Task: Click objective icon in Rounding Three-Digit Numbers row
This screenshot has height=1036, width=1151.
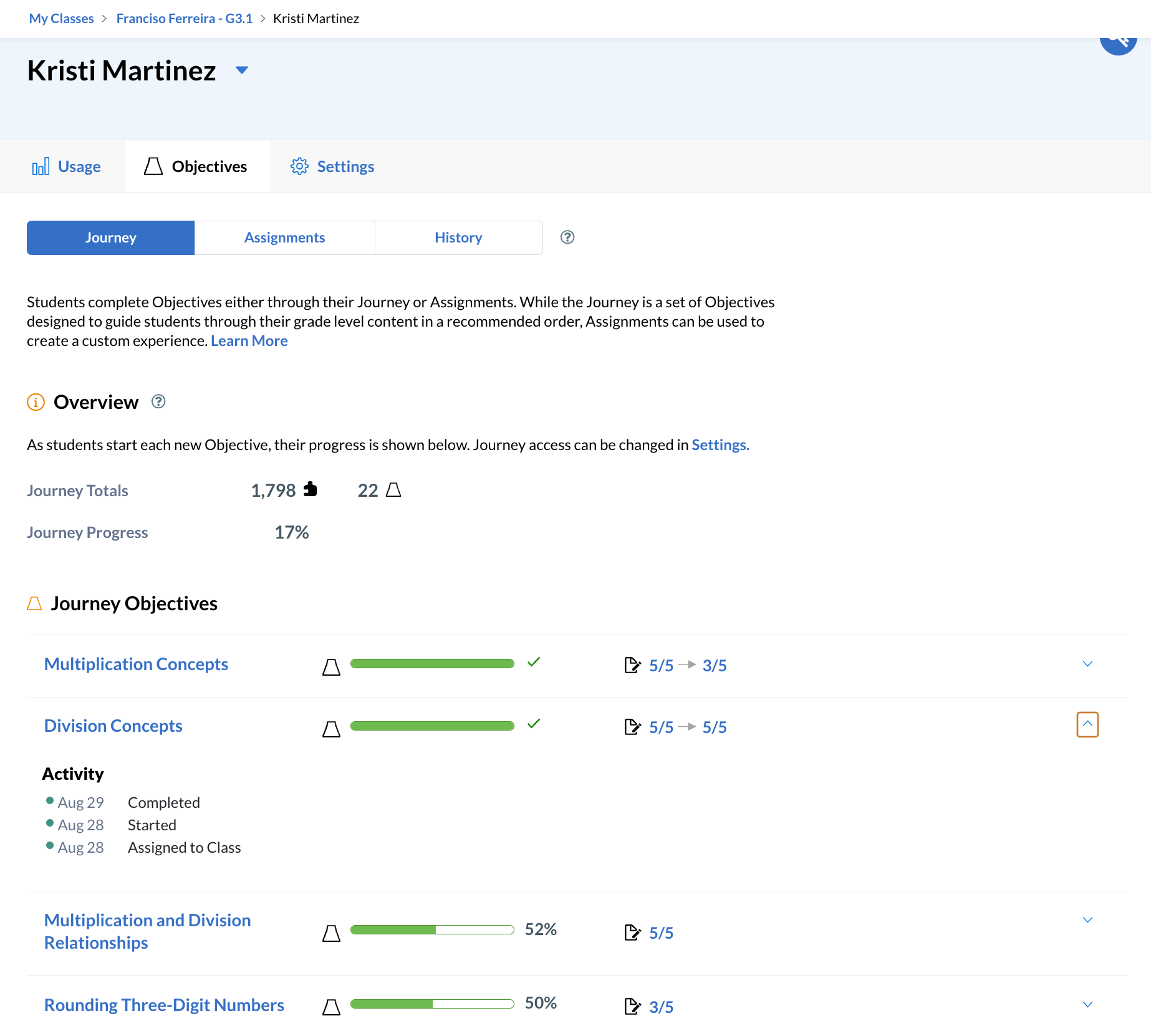Action: pyautogui.click(x=331, y=1007)
